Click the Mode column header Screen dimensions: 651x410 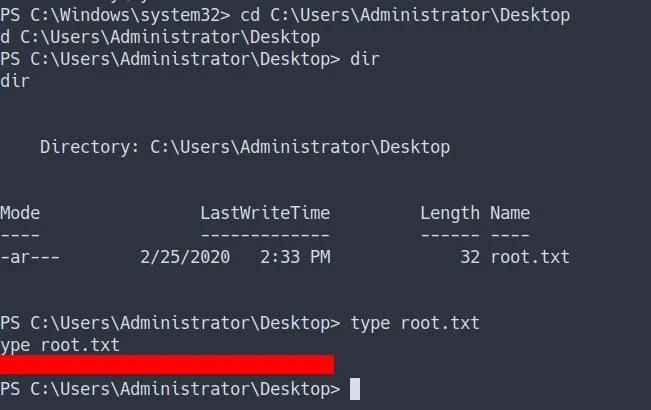click(20, 213)
